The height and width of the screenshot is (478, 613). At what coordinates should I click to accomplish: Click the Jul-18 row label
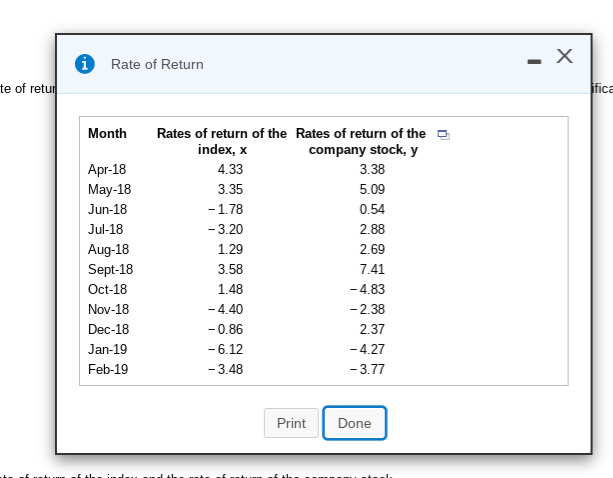point(106,229)
